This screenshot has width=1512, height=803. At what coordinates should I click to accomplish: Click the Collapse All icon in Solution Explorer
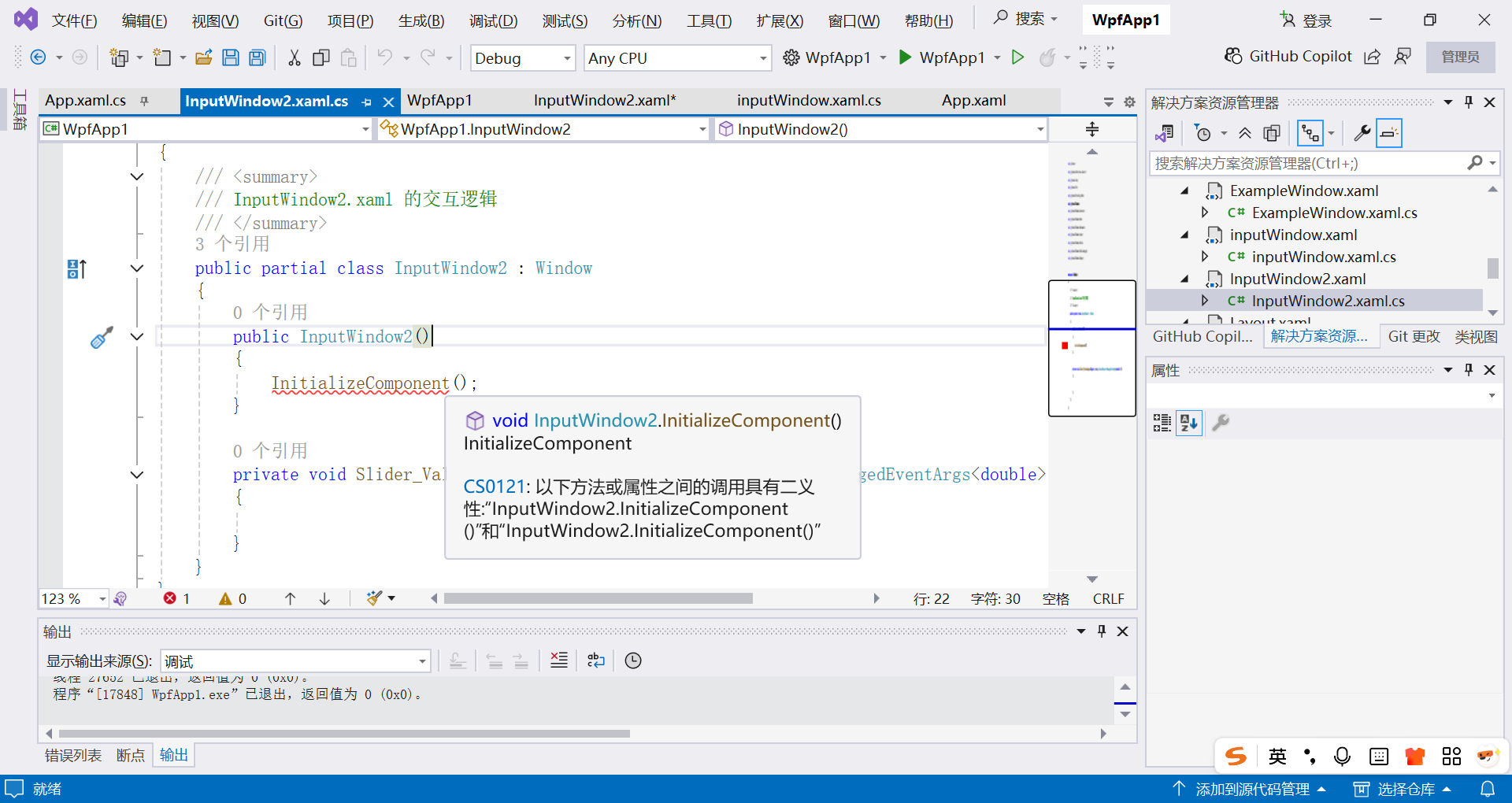[1245, 133]
